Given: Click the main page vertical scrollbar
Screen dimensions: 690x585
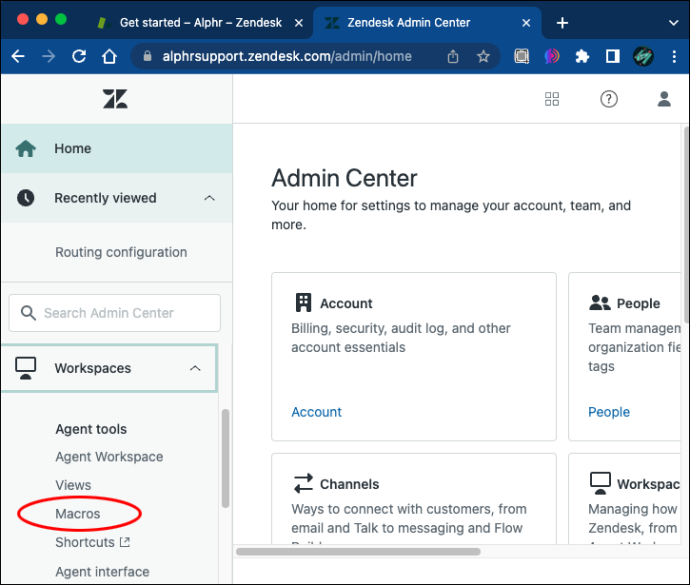Looking at the screenshot, I should coord(686,226).
